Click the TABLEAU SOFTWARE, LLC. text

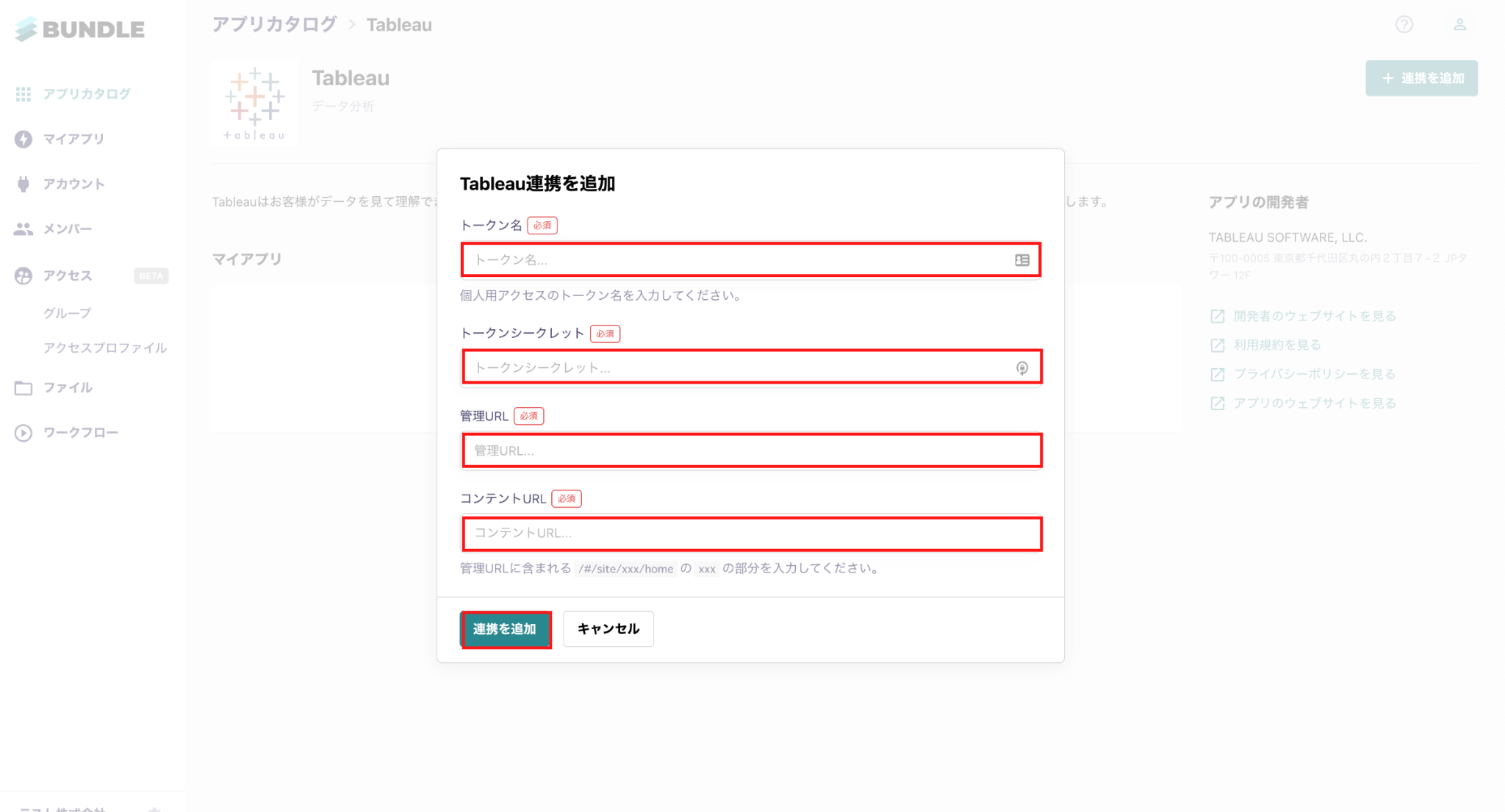pos(1287,237)
